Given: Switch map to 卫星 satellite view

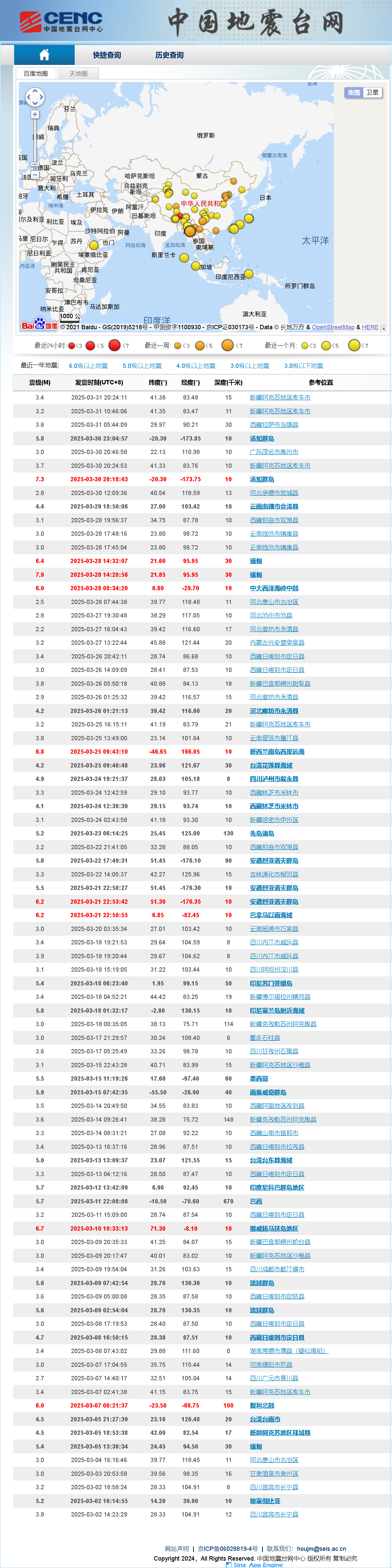Looking at the screenshot, I should click(x=372, y=92).
